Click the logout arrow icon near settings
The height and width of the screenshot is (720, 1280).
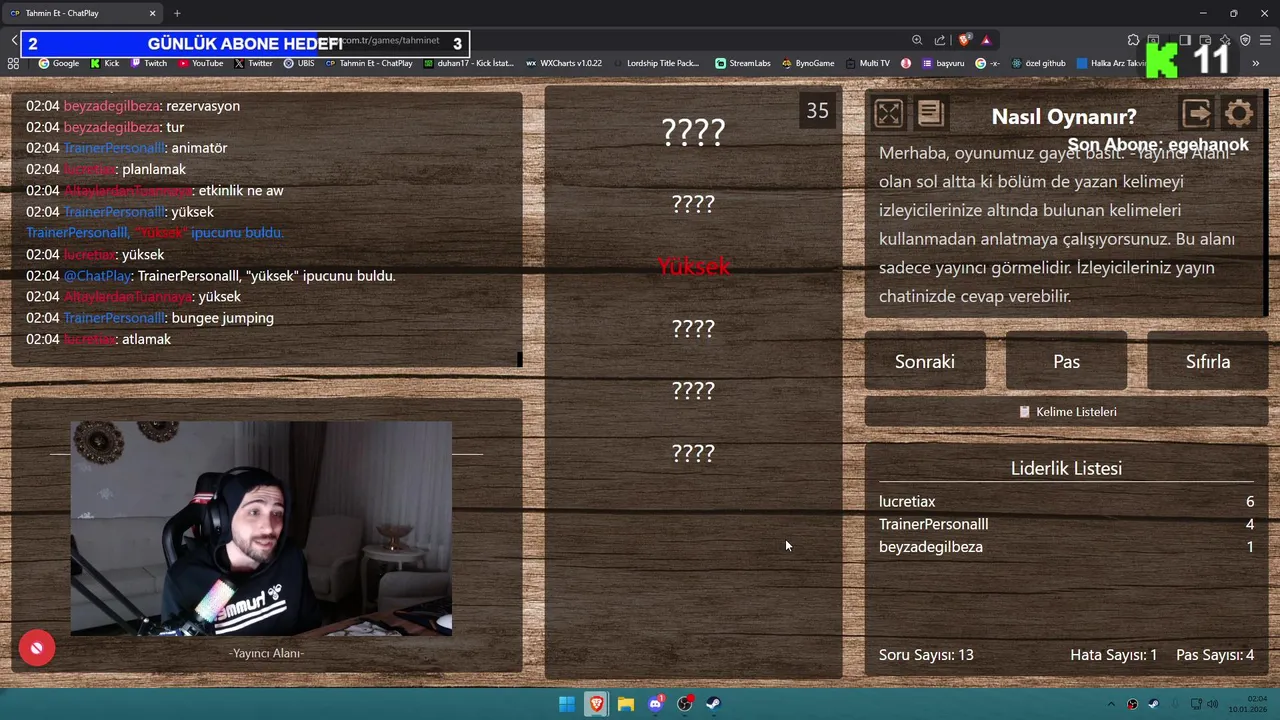1197,113
